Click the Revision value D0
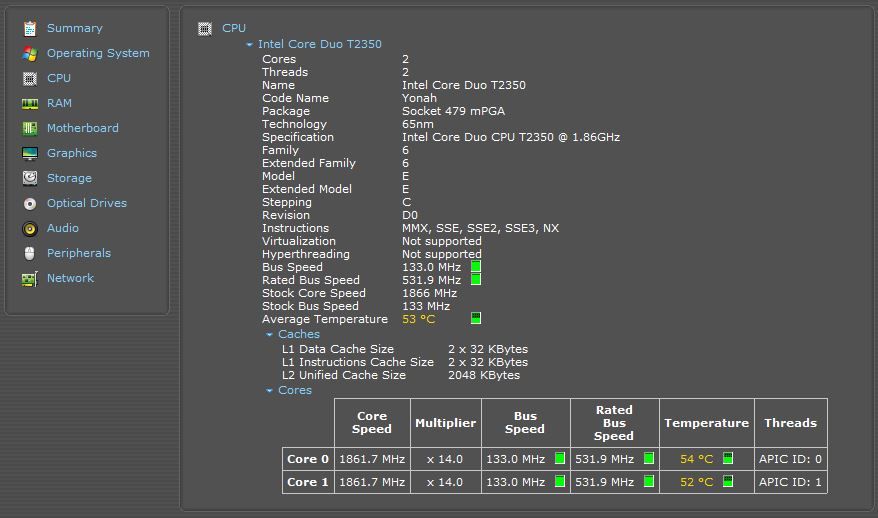Viewport: 878px width, 518px height. point(410,215)
